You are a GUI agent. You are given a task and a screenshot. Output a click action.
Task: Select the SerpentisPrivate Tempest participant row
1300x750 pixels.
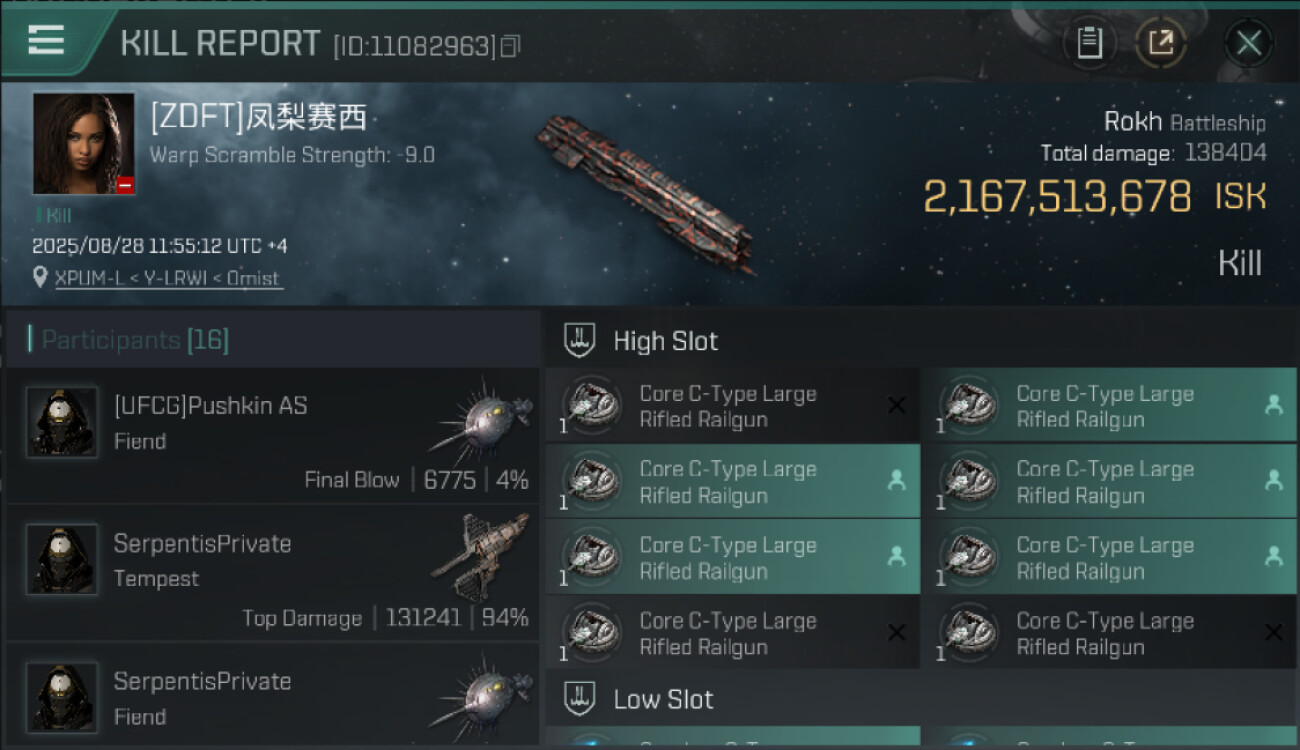pyautogui.click(x=272, y=573)
